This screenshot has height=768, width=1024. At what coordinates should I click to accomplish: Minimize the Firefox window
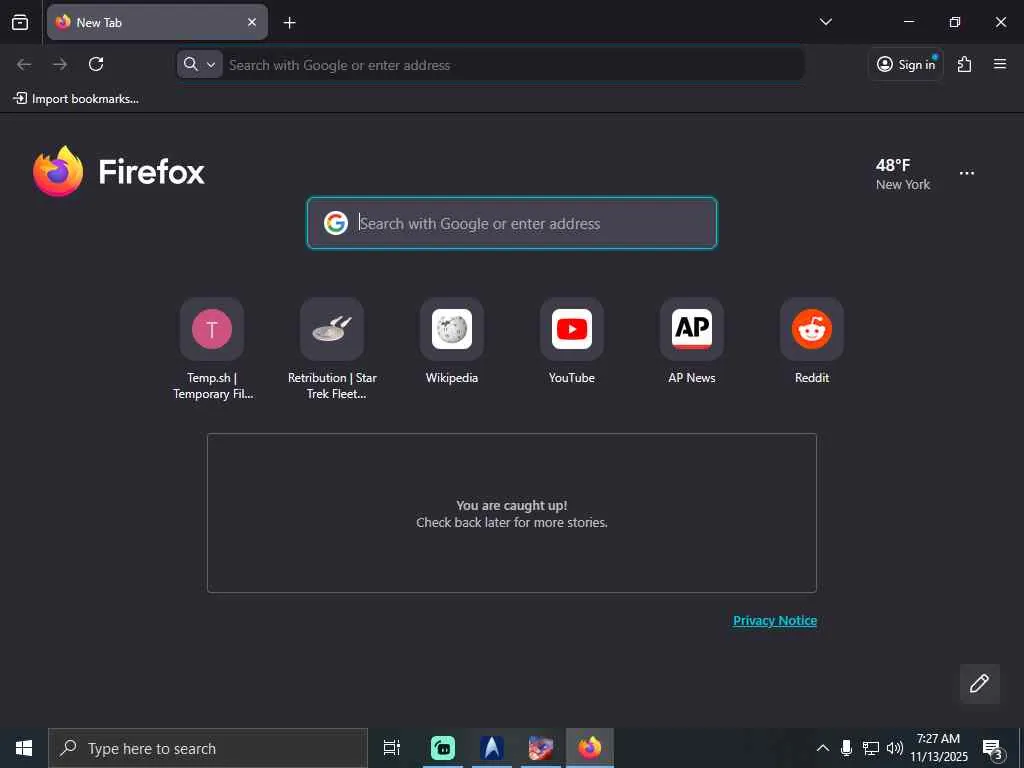908,22
